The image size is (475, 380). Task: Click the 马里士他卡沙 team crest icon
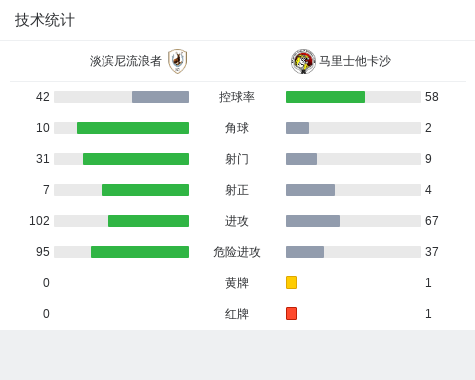click(303, 61)
